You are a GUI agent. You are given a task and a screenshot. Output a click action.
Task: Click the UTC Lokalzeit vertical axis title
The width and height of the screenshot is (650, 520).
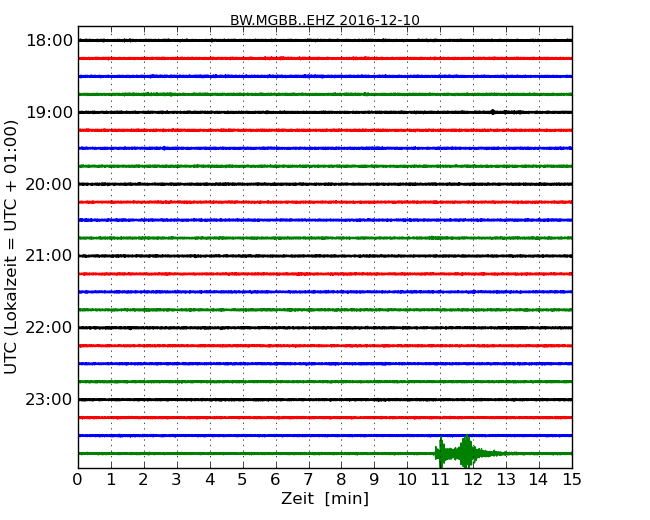[11, 247]
